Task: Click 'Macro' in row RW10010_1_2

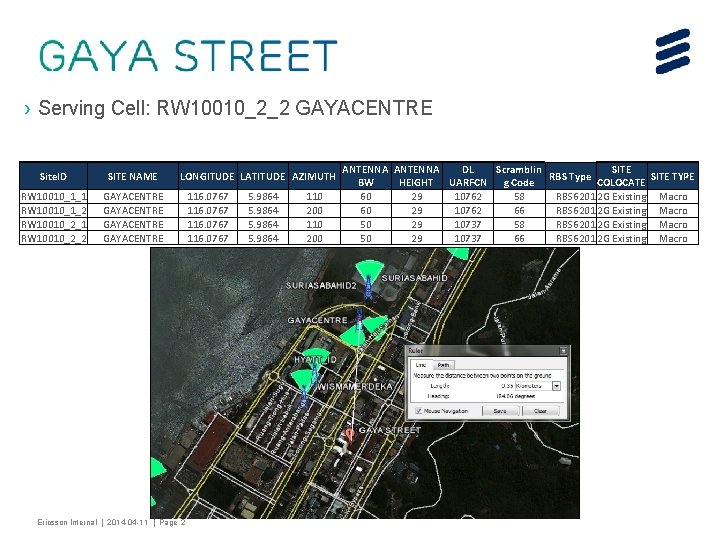Action: pyautogui.click(x=673, y=211)
